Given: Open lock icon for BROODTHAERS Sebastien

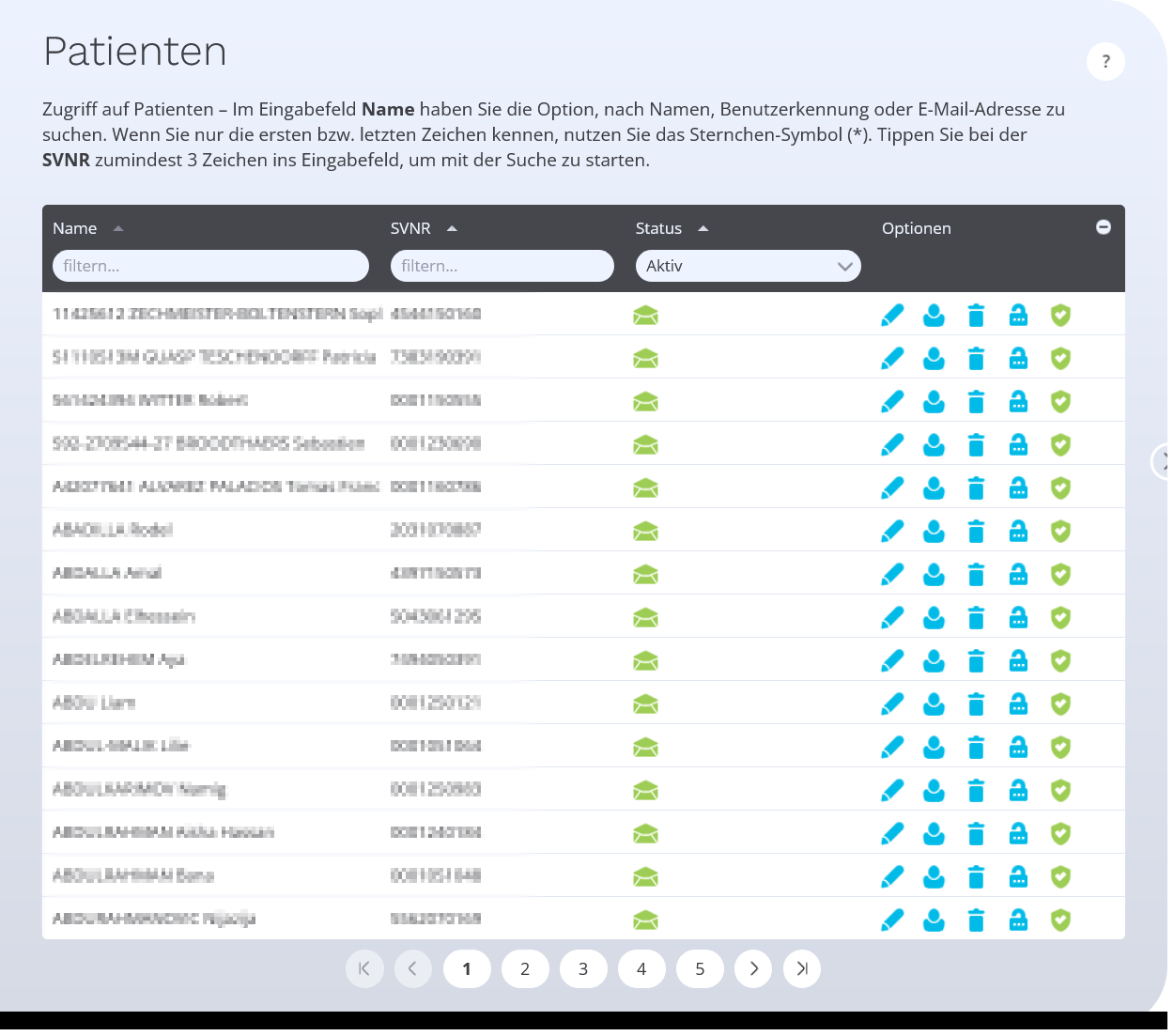Looking at the screenshot, I should point(1018,445).
